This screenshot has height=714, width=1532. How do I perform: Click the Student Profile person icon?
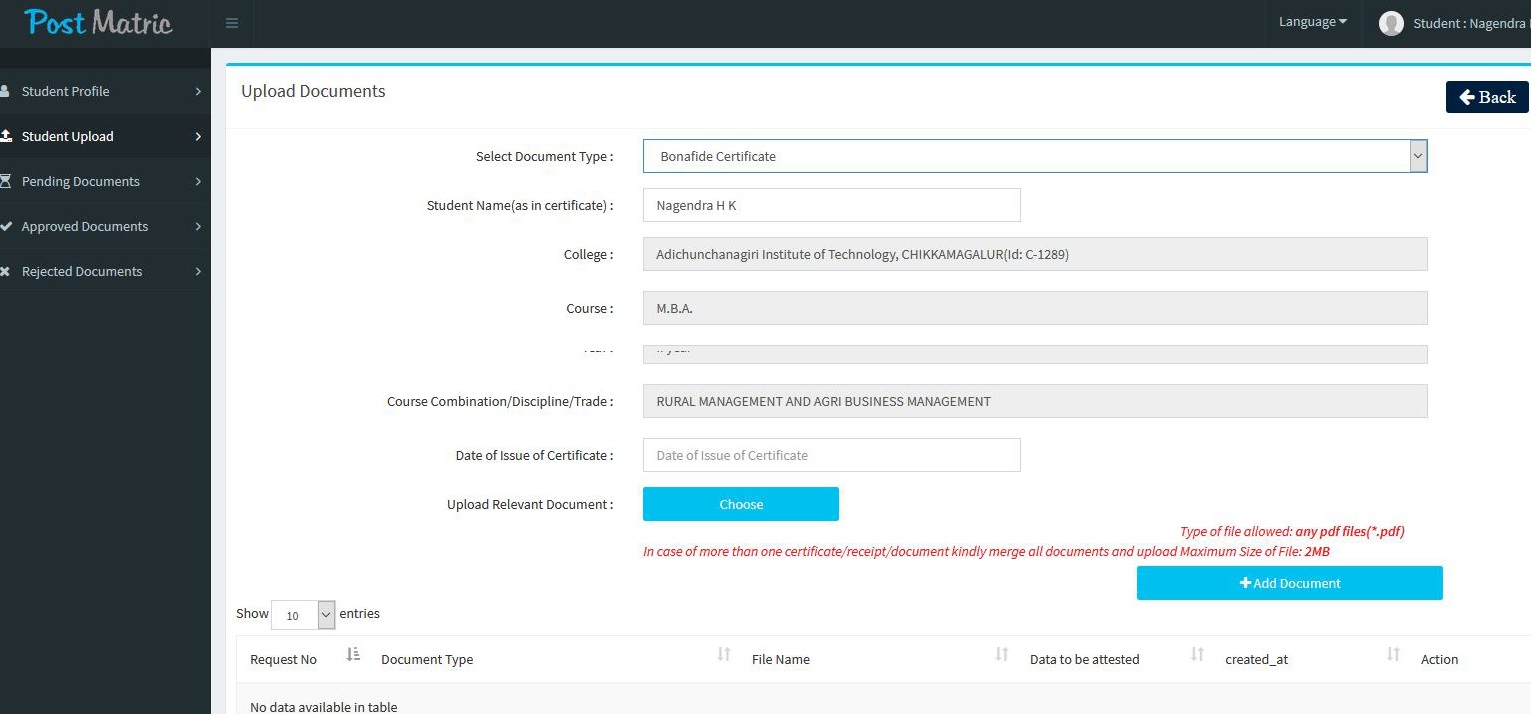(5, 91)
